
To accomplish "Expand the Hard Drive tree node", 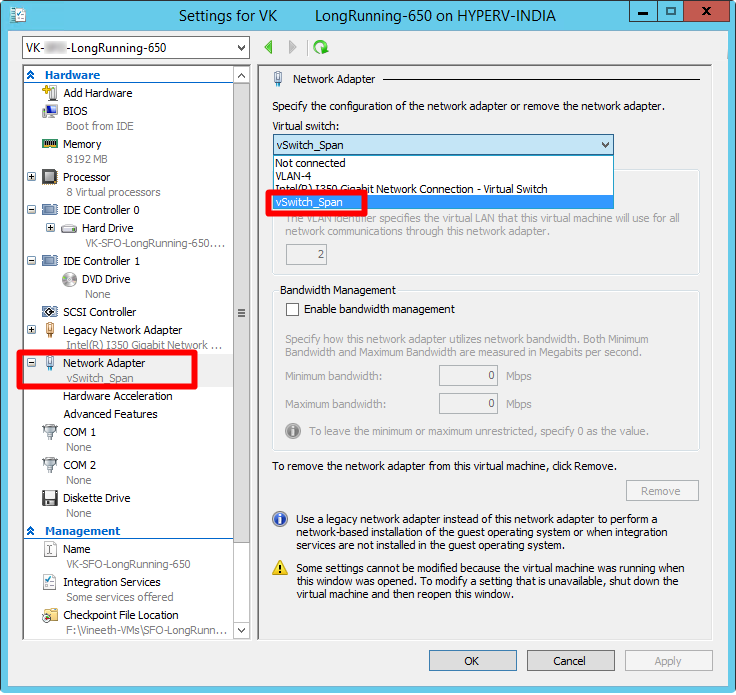I will pos(51,228).
